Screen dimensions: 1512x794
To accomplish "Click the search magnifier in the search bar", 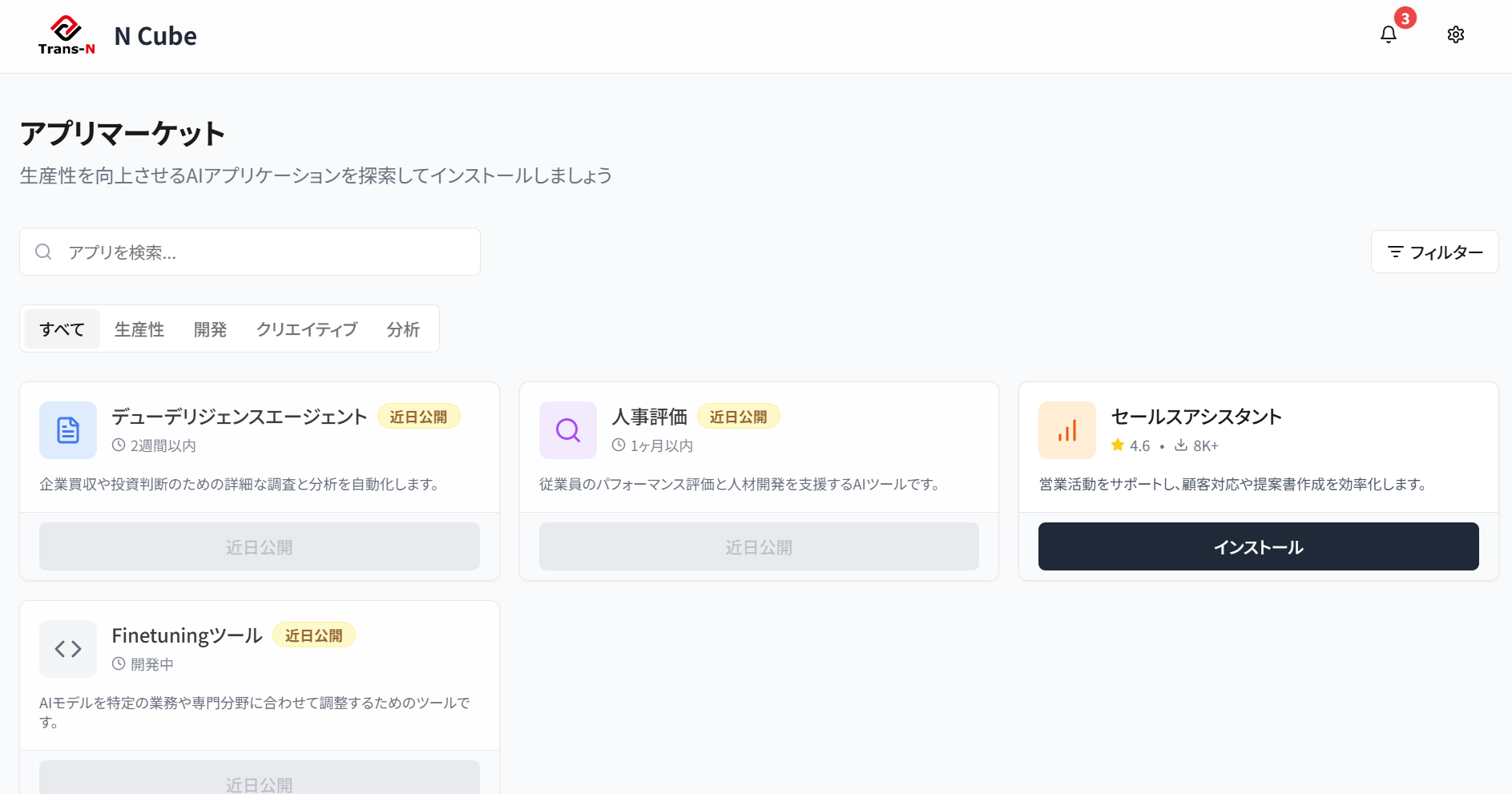I will click(x=43, y=251).
